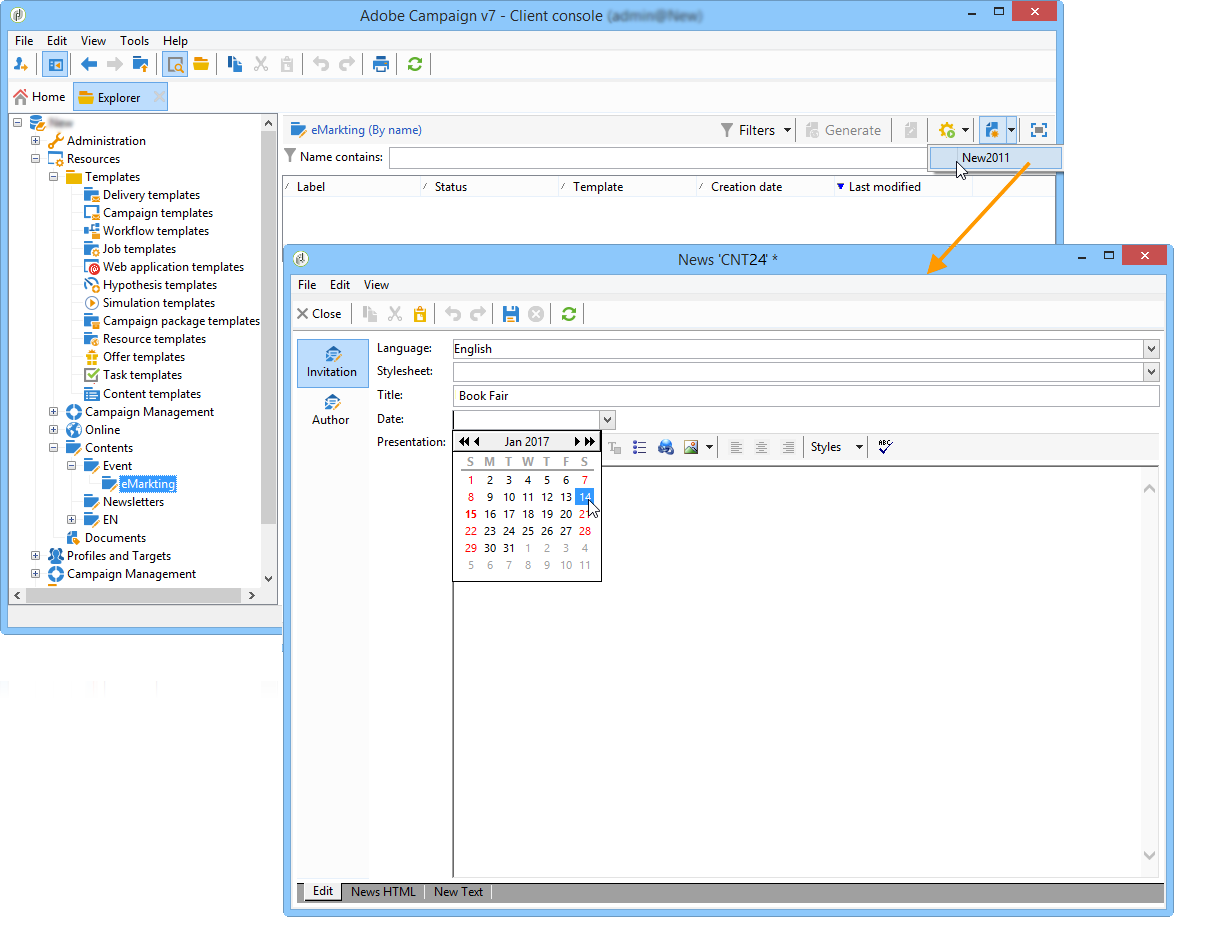This screenshot has width=1207, height=941.
Task: Toggle the navigation tree pane icon
Action: click(x=56, y=65)
